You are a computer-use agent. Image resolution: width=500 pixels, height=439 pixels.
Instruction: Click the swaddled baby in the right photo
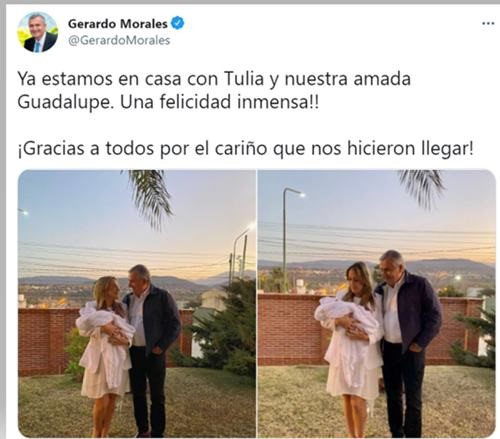[x=345, y=315]
